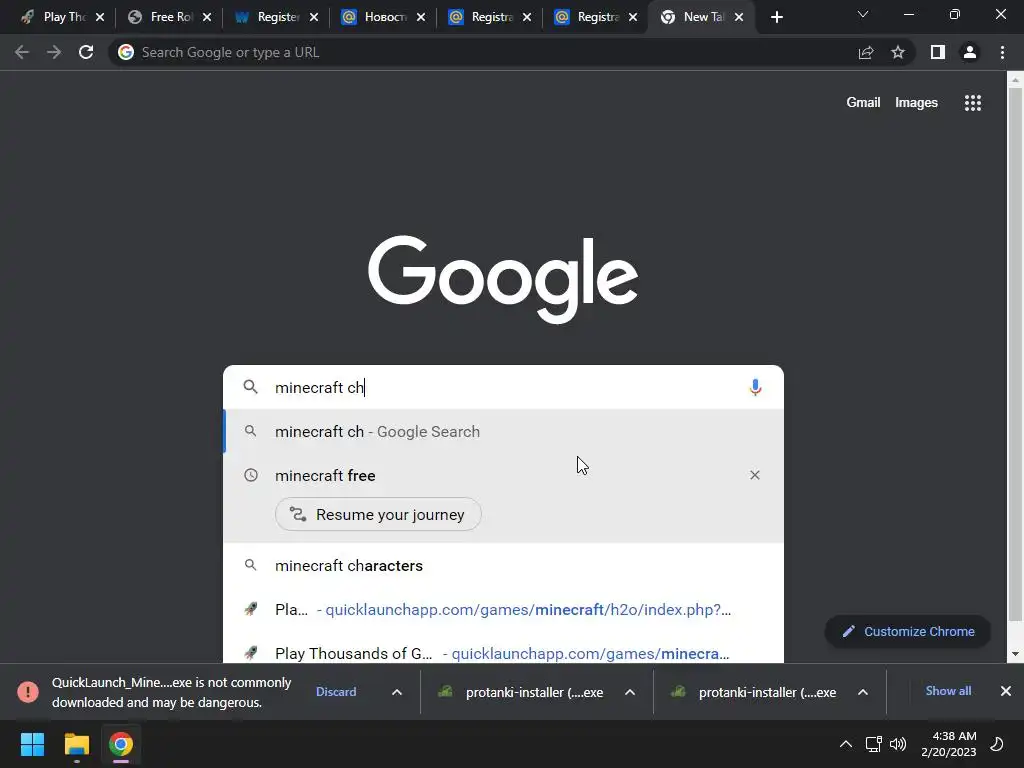Open quicklaunchapp h2o/index.php suggestion
1024x768 pixels.
(503, 609)
